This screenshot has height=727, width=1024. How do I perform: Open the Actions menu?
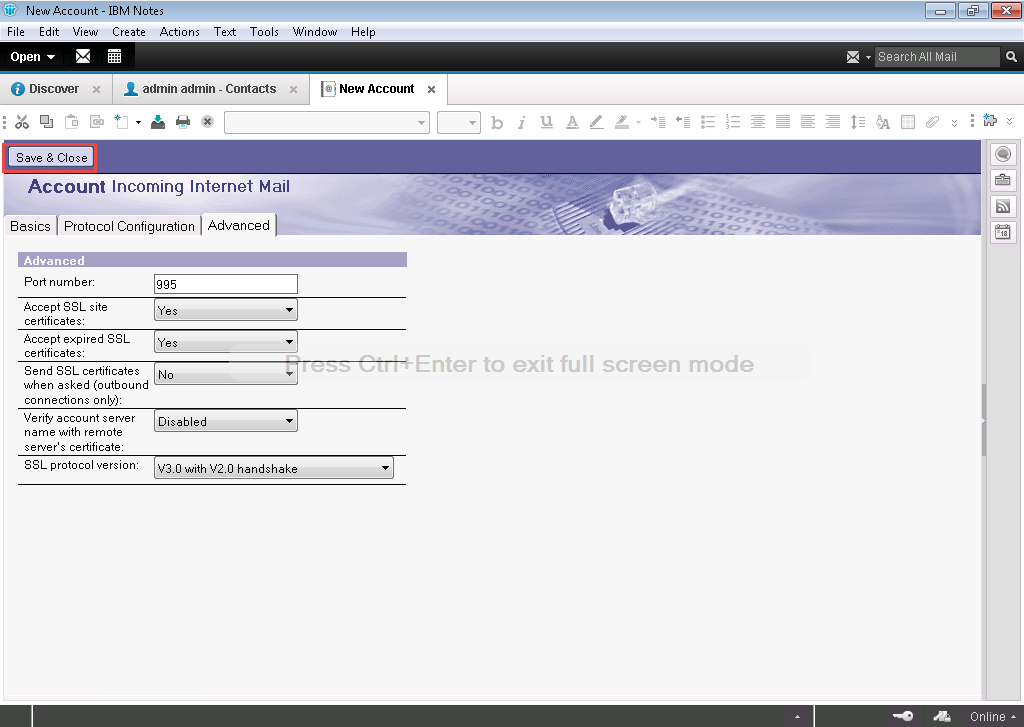(x=179, y=32)
